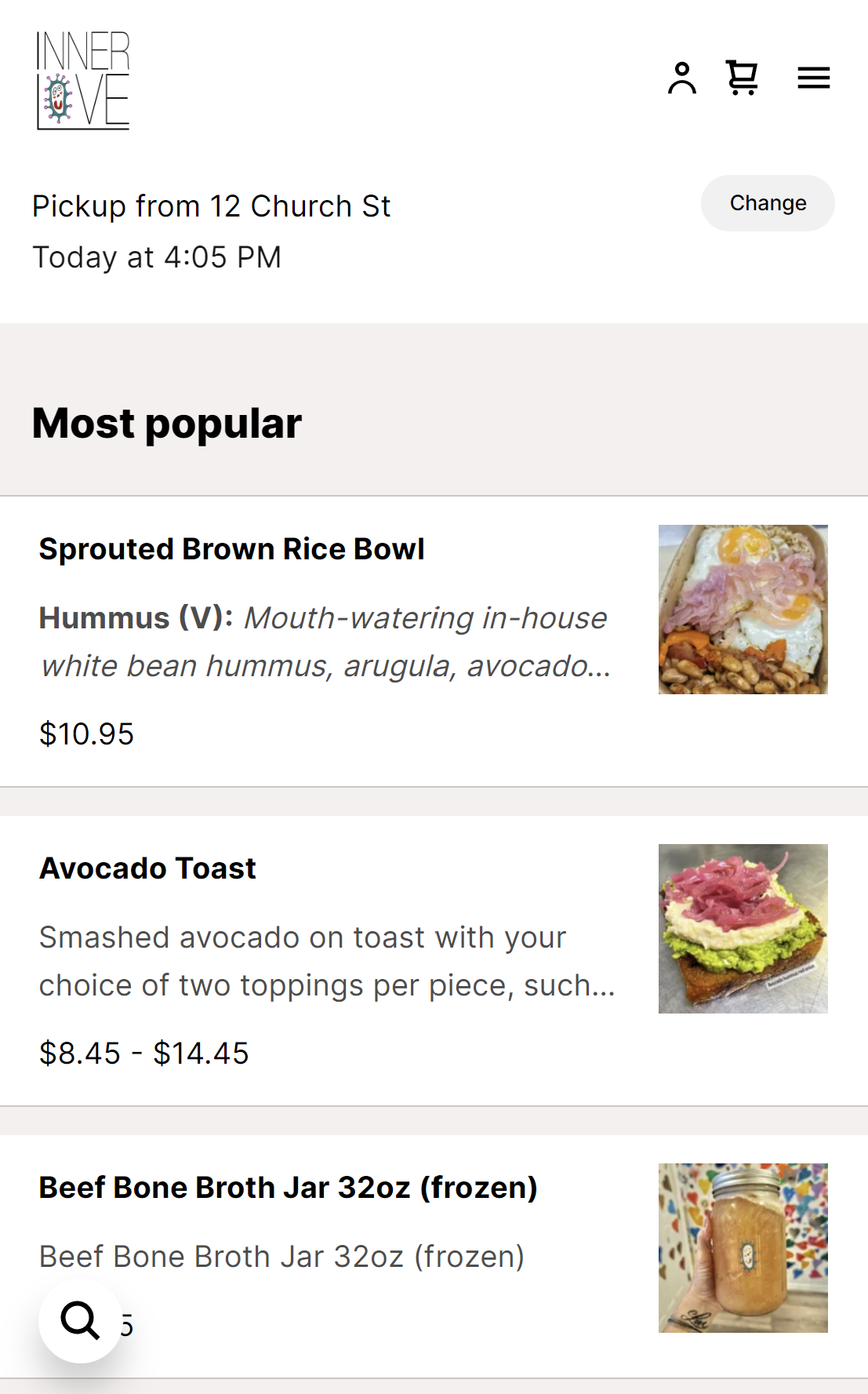Click the $10.95 rice bowl price
Screen dimensions: 868x1394
click(x=86, y=734)
